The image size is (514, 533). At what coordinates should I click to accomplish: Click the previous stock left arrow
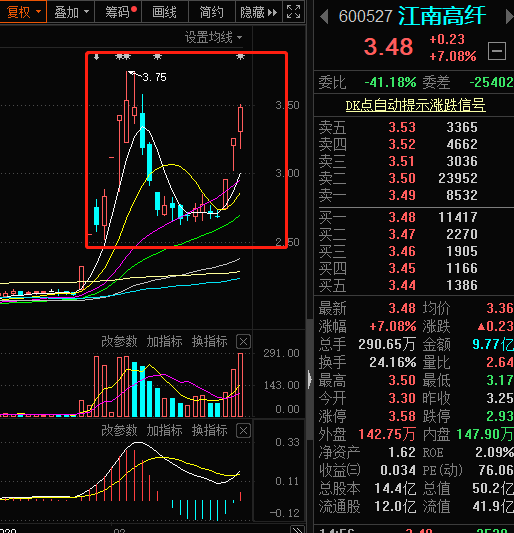(x=324, y=17)
